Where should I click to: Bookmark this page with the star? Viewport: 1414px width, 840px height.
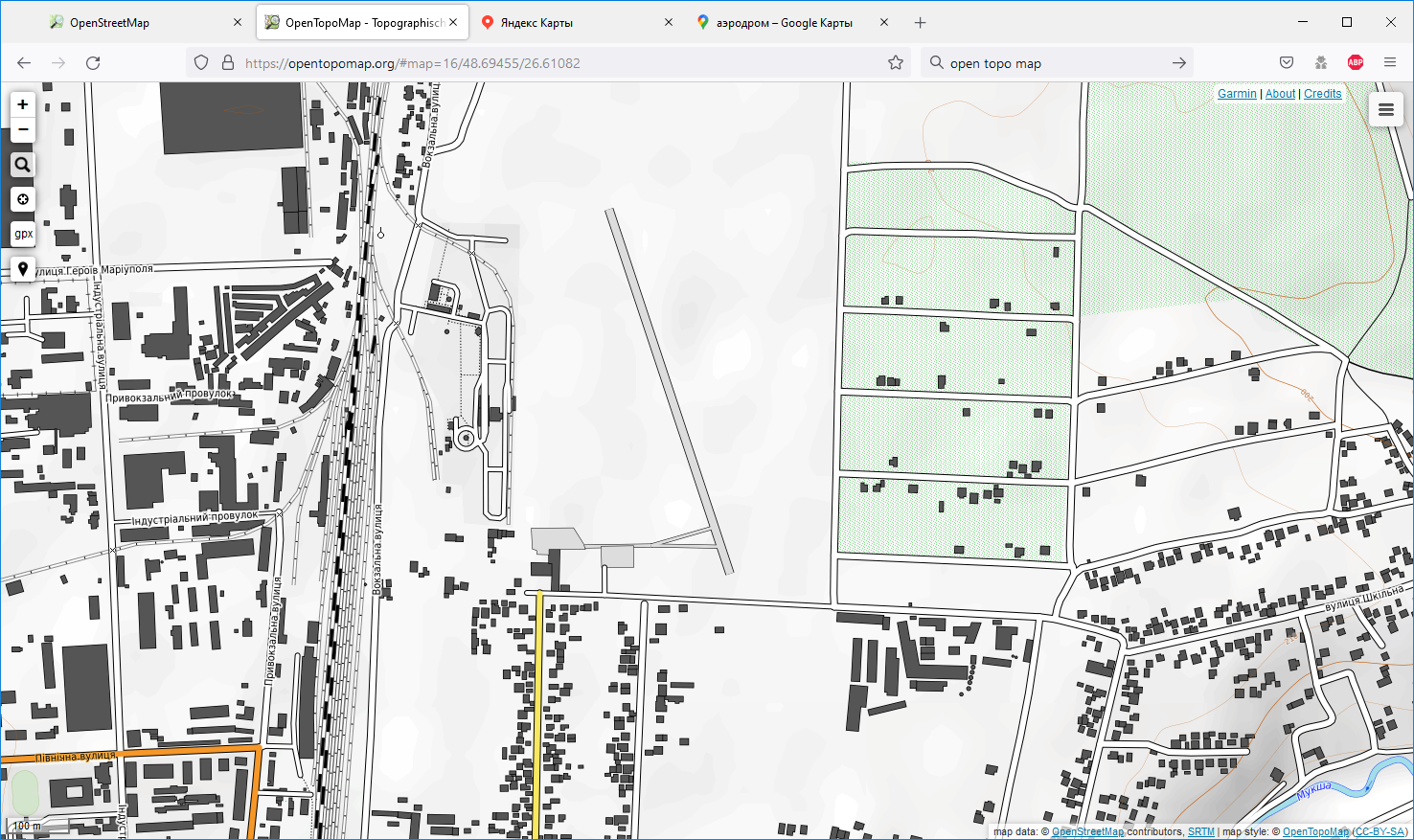[x=896, y=63]
